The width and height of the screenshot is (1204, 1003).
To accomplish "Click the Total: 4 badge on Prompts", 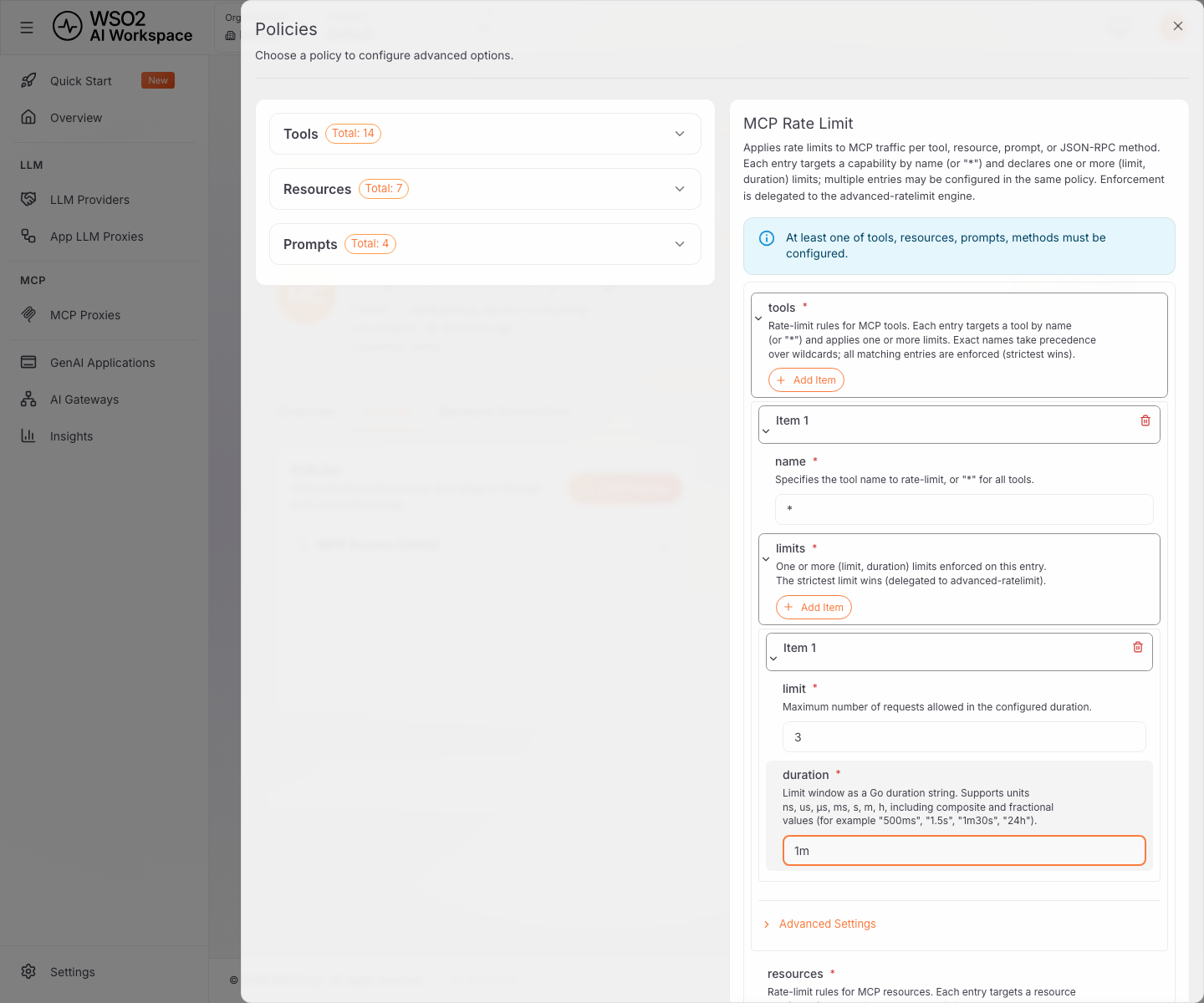I will click(x=370, y=244).
